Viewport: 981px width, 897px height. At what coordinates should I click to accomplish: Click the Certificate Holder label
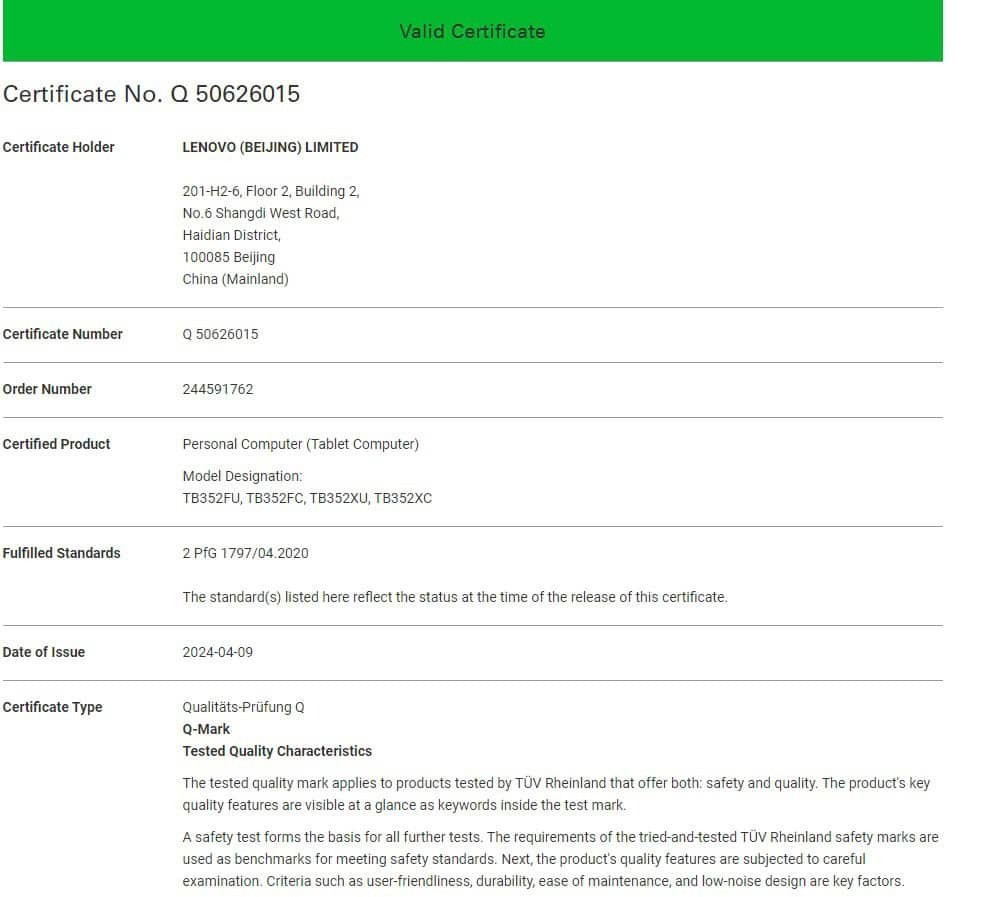pyautogui.click(x=58, y=147)
